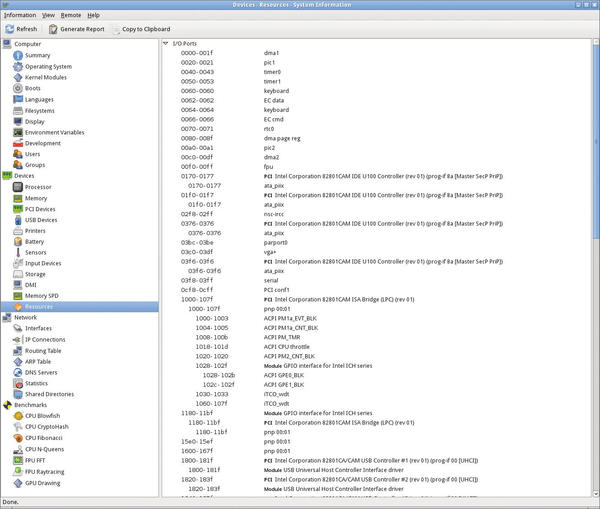
Task: Select the ARP Table entry
Action: pos(38,362)
